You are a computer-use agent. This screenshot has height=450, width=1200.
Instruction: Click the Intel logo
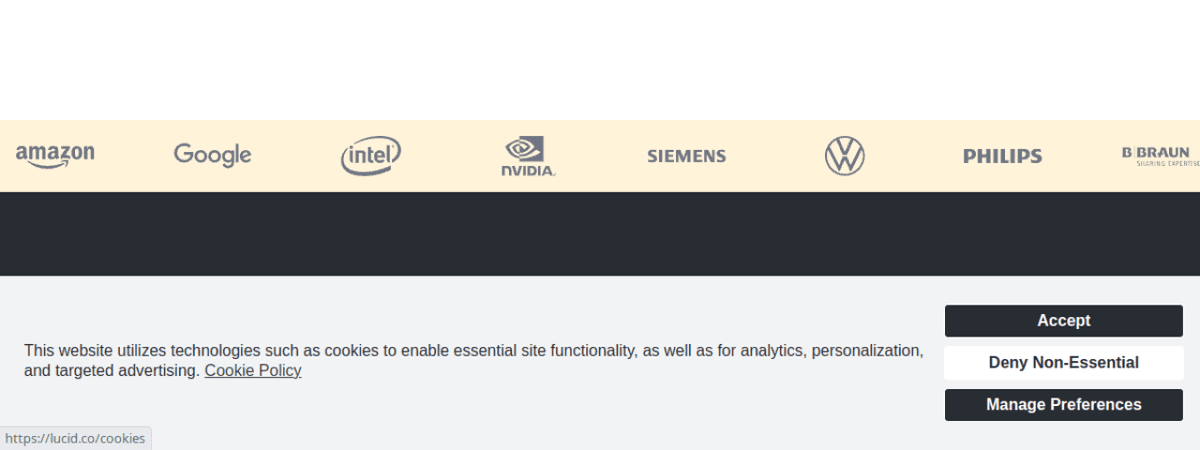(371, 156)
